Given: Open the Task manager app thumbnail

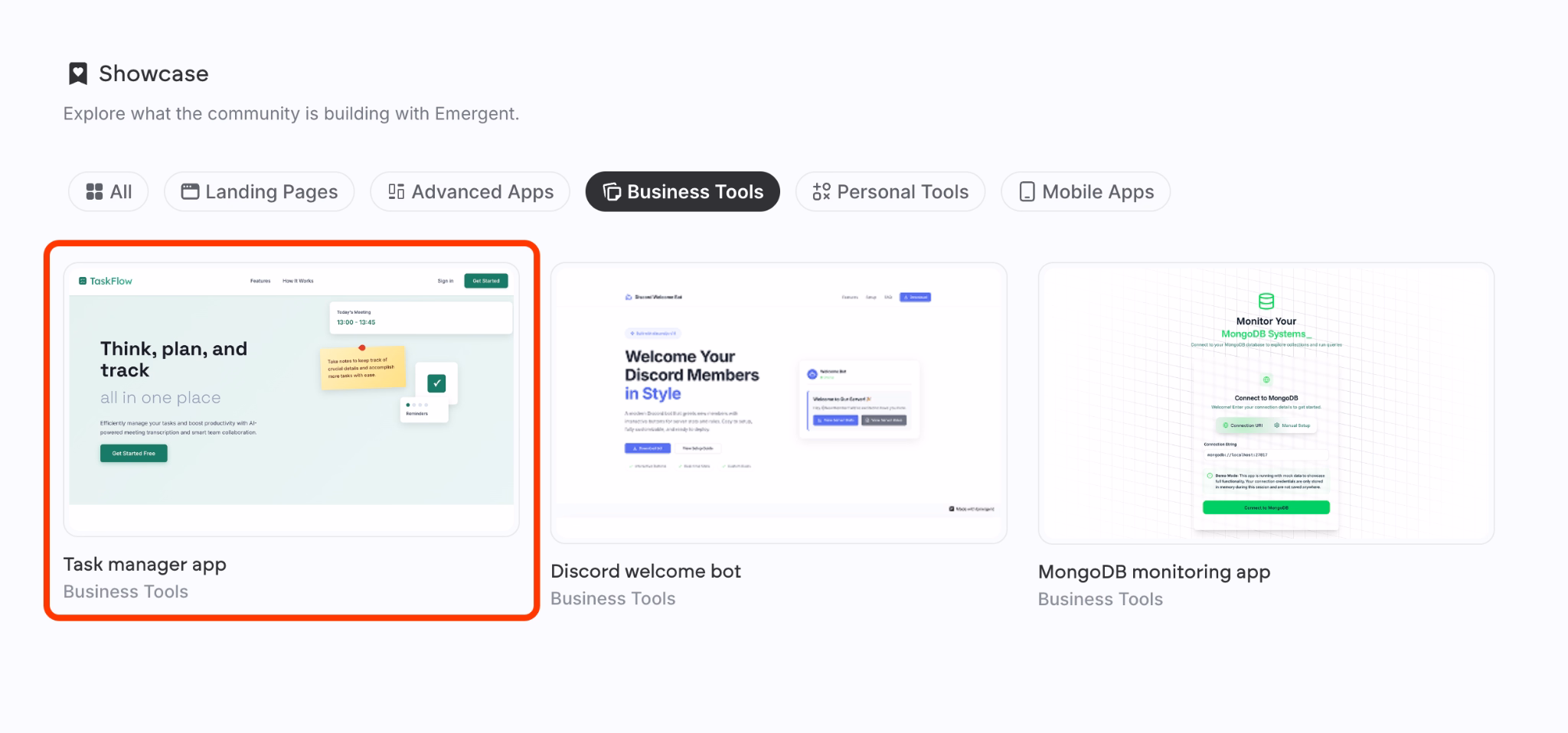Looking at the screenshot, I should (x=292, y=399).
